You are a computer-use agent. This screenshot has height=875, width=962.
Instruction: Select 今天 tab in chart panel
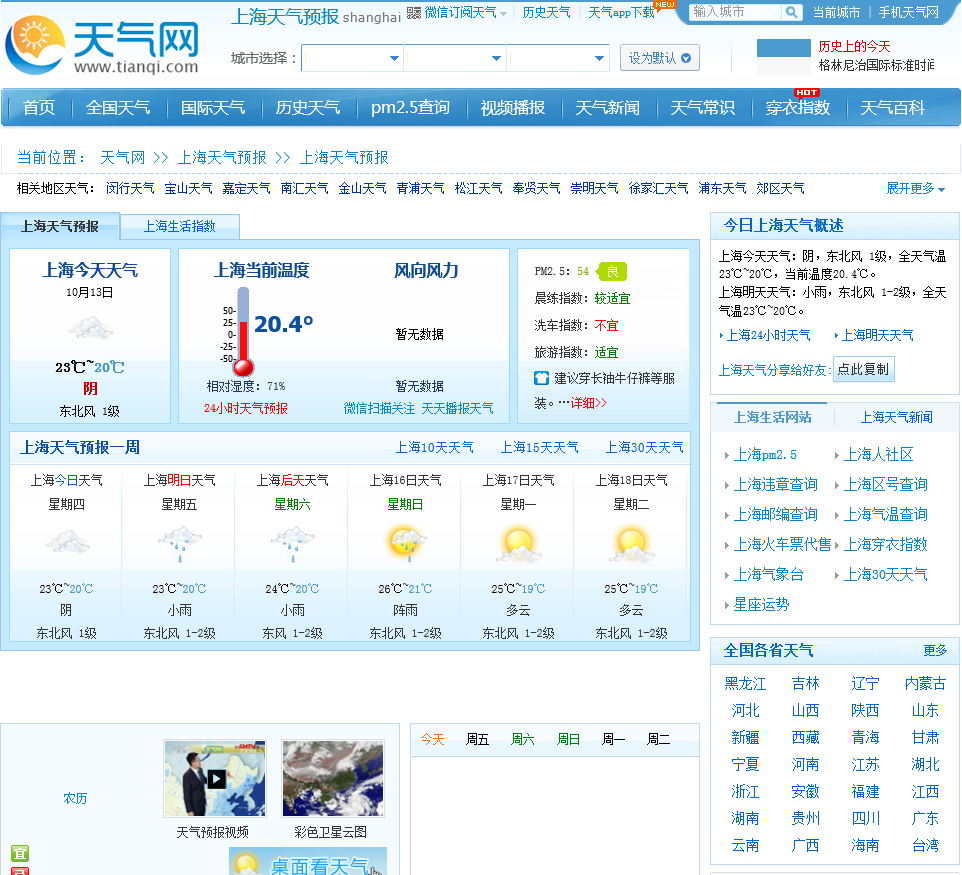pyautogui.click(x=432, y=739)
